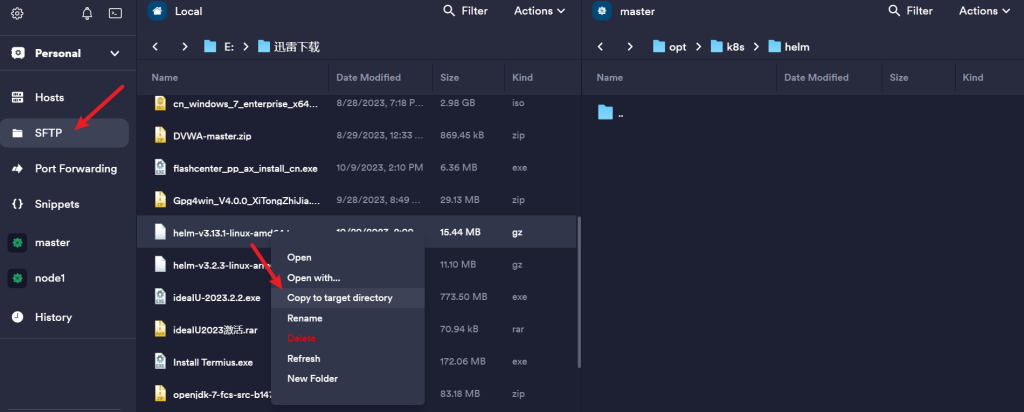Click the notifications bell icon

point(87,13)
